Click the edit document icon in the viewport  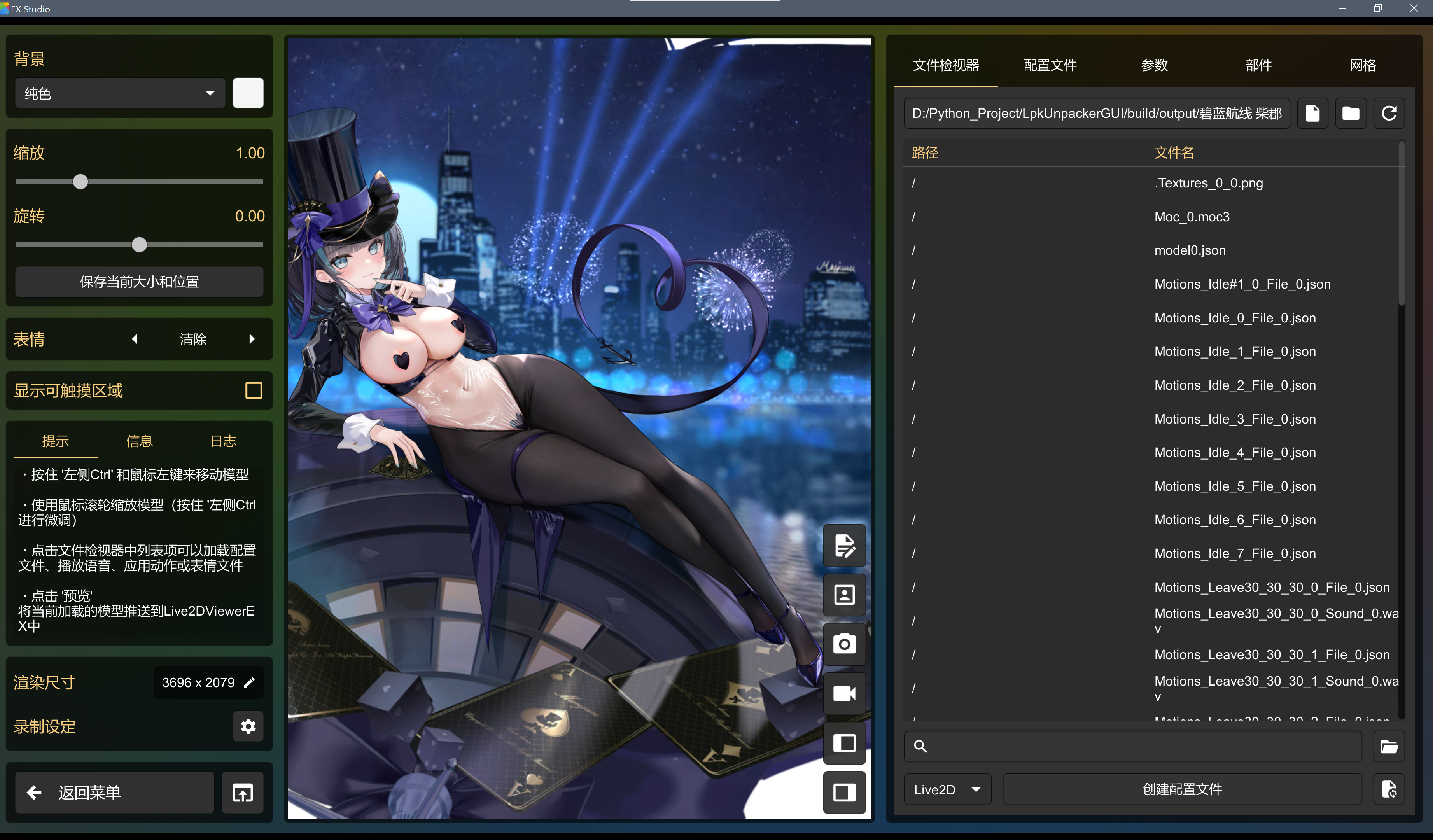click(x=844, y=545)
